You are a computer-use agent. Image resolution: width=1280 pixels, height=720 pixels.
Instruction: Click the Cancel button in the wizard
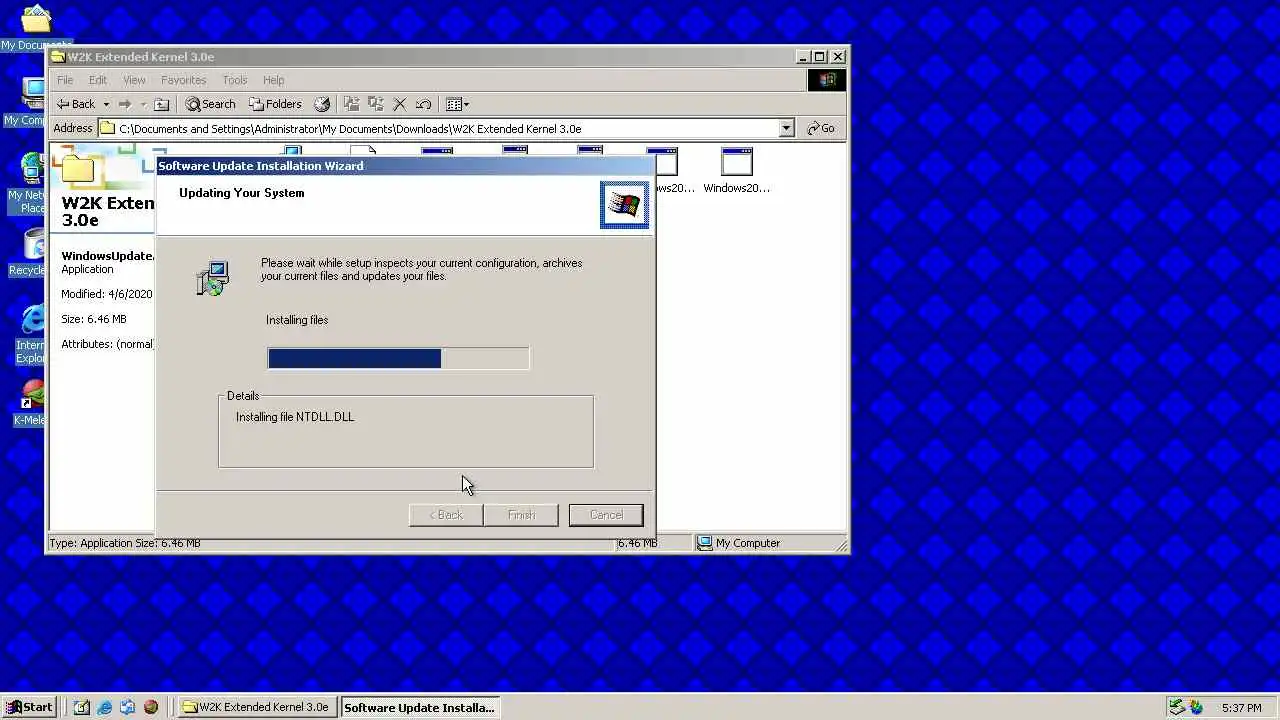pos(606,515)
